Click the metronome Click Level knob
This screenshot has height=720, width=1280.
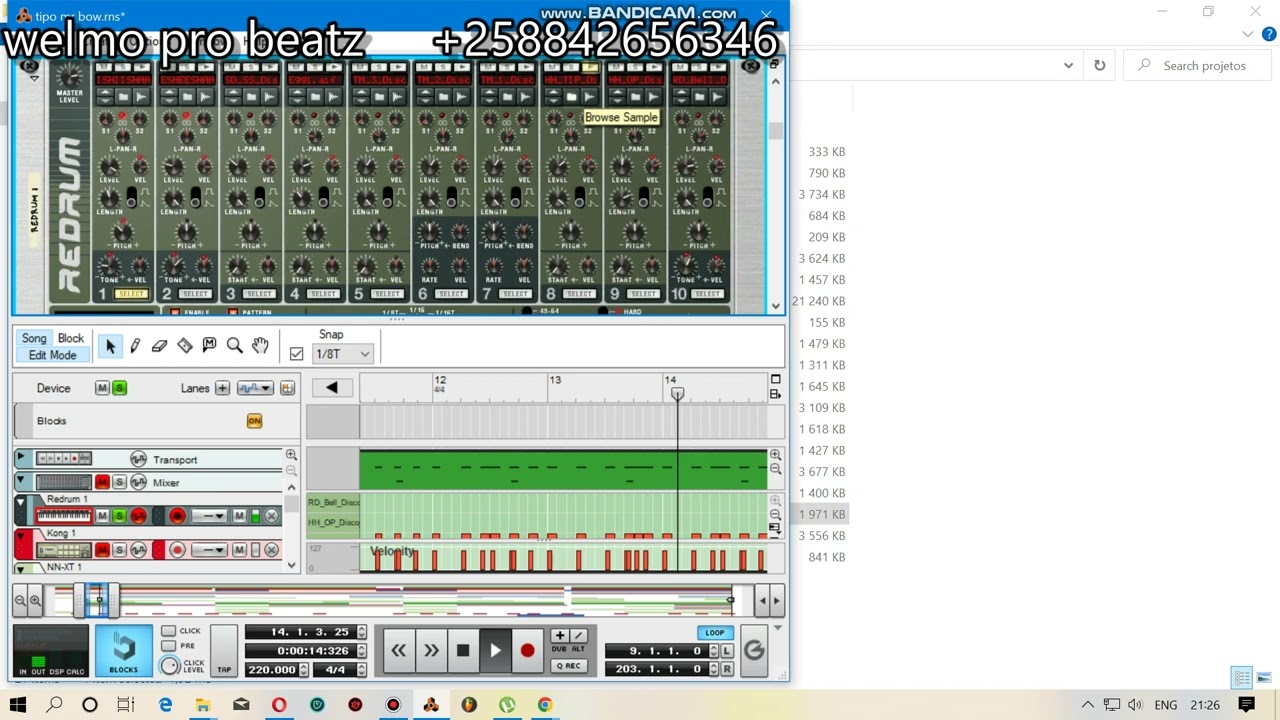tap(170, 666)
